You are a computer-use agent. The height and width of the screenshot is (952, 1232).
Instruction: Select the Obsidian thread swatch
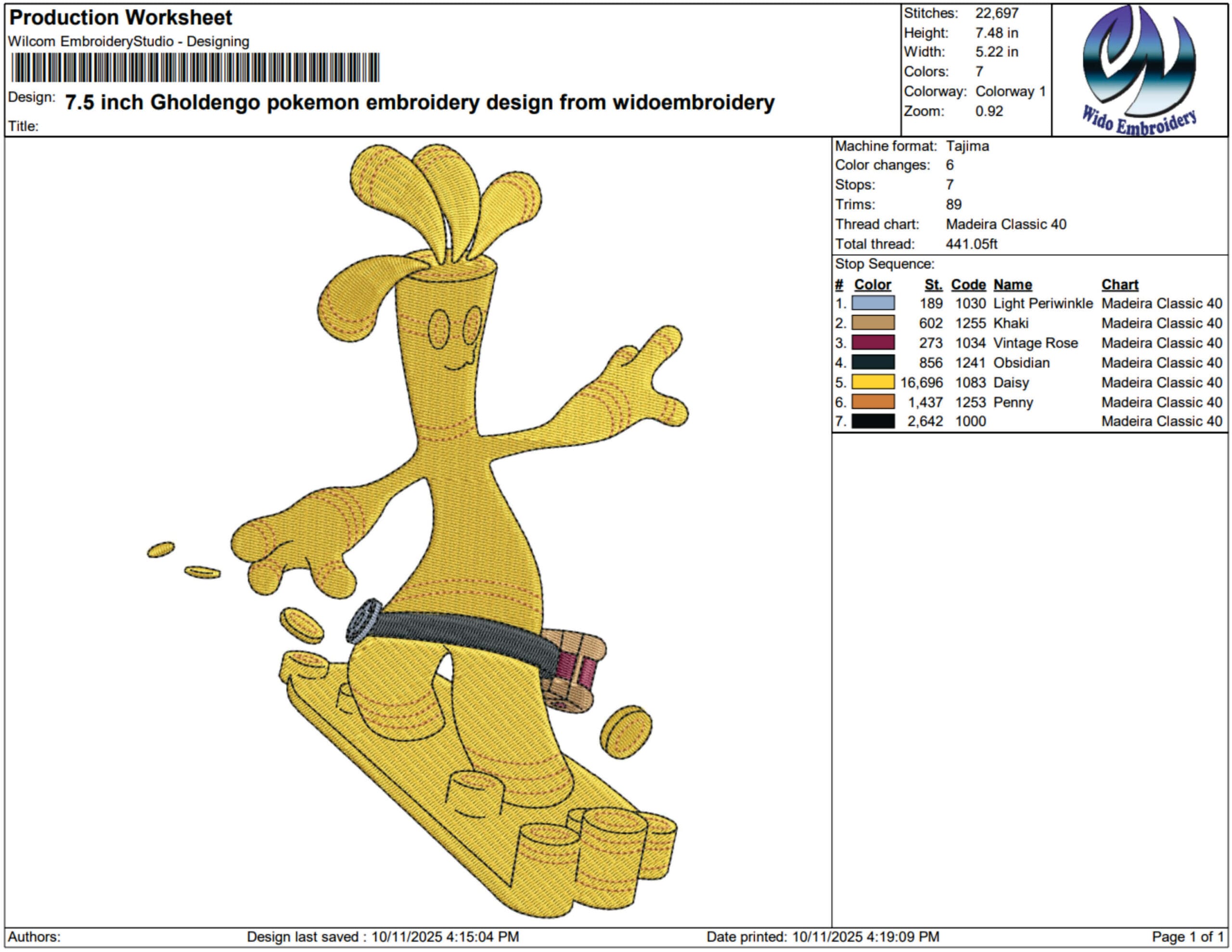pyautogui.click(x=873, y=362)
